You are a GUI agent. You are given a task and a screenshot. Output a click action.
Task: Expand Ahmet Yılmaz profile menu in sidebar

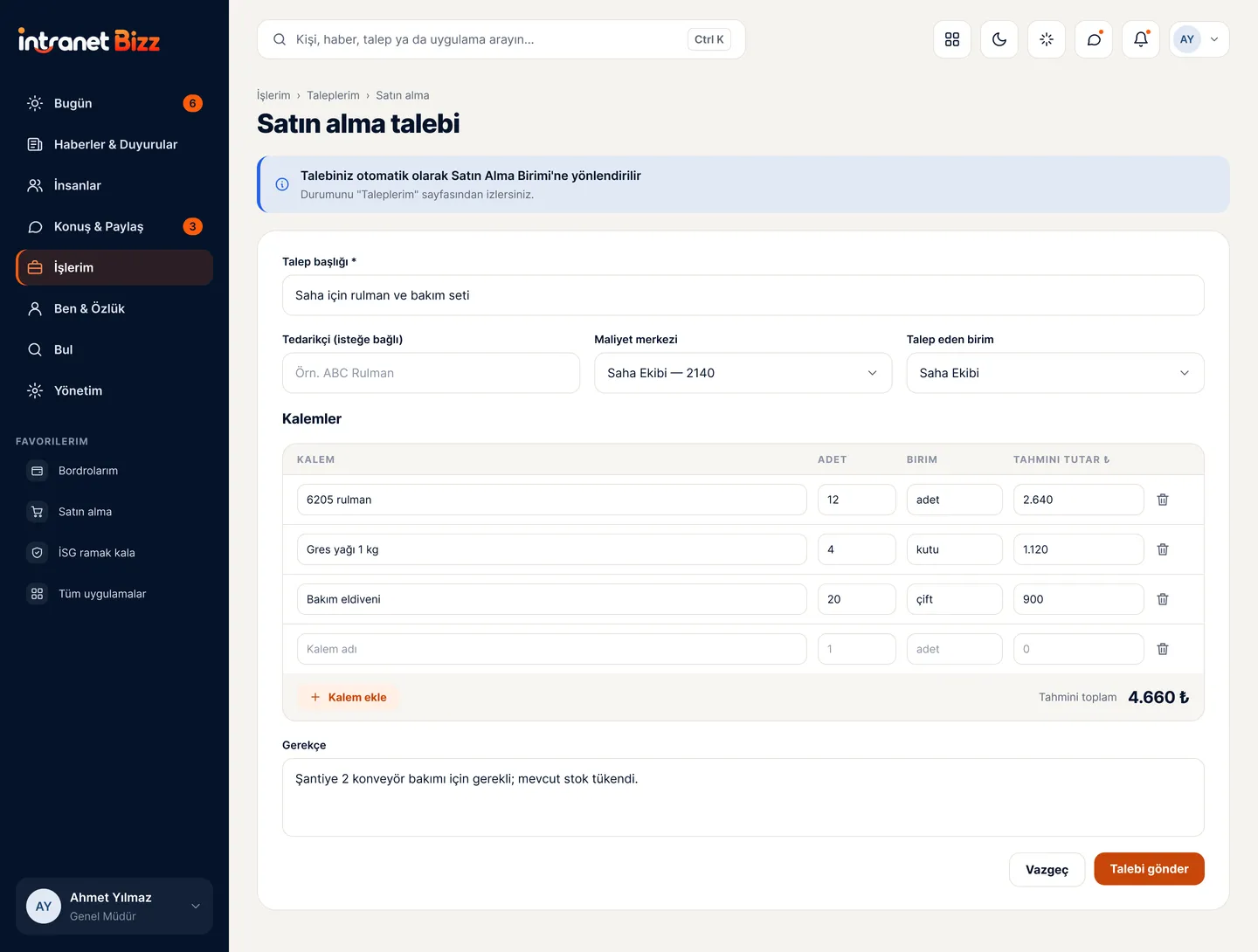(114, 907)
